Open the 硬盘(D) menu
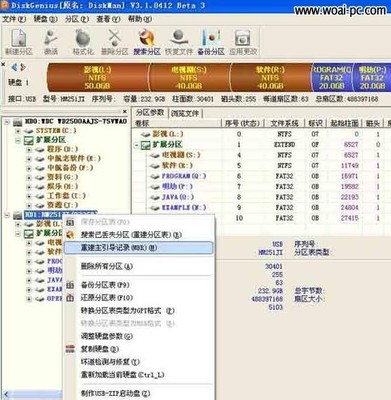Screen dimensions: 391x400 click(45, 19)
